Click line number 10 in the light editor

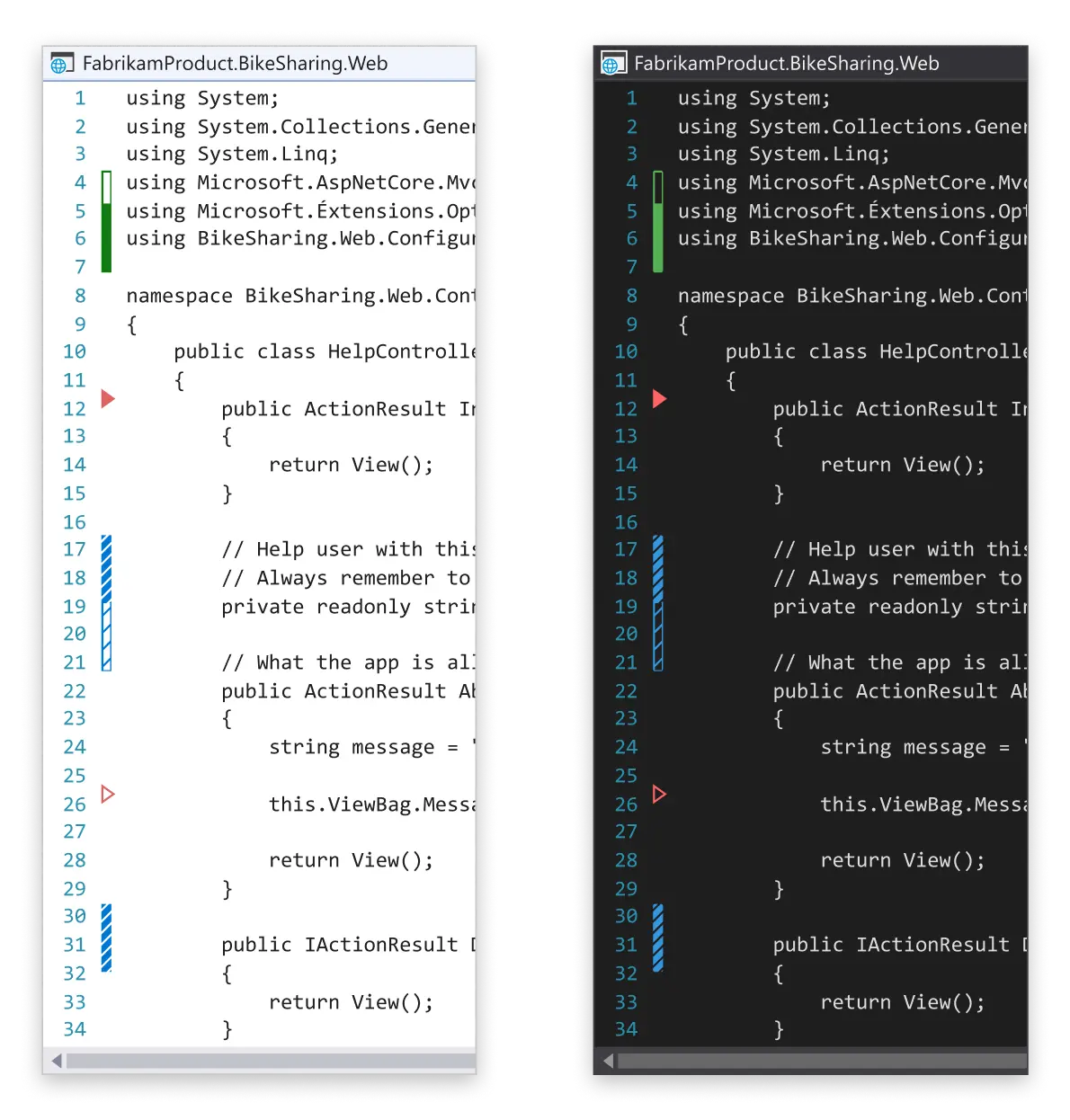[x=75, y=351]
